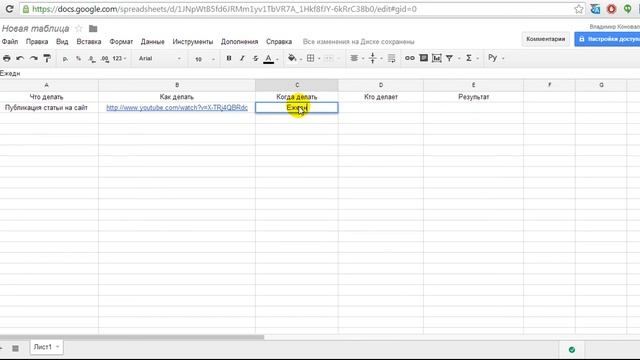Open the Формат menu
Viewport: 640px width, 360px height.
tap(121, 42)
